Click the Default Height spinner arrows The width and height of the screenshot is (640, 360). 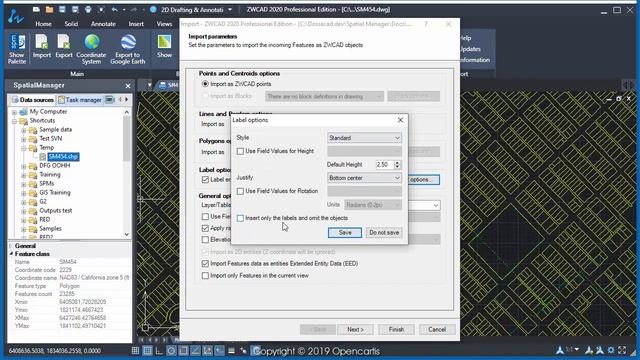click(397, 164)
